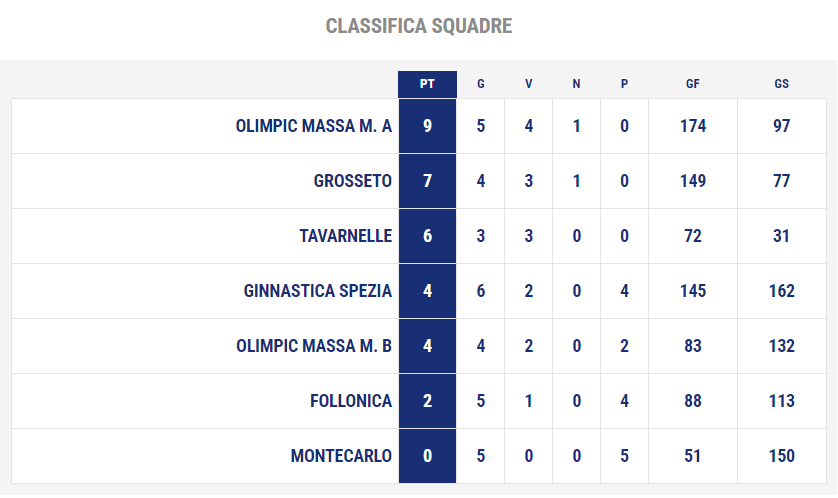Select the FOLLONICA team name
838x498 pixels.
click(351, 401)
